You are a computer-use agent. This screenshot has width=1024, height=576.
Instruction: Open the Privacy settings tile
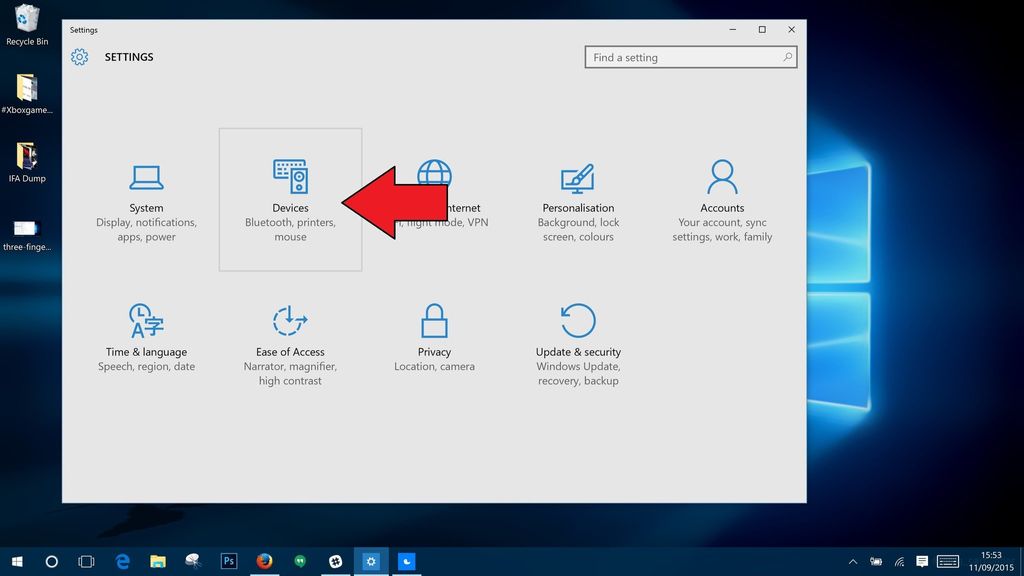tap(434, 340)
